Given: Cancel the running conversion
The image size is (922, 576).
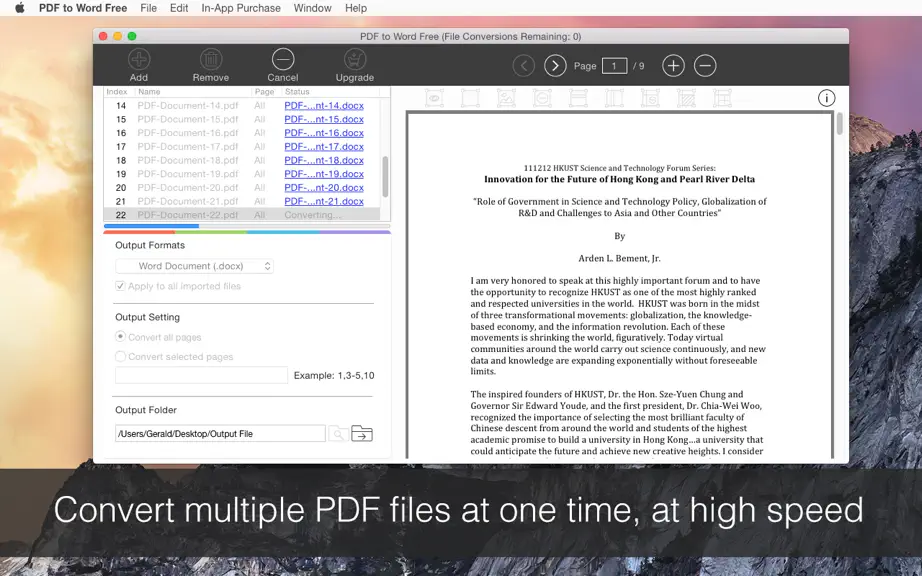Looking at the screenshot, I should (x=283, y=59).
